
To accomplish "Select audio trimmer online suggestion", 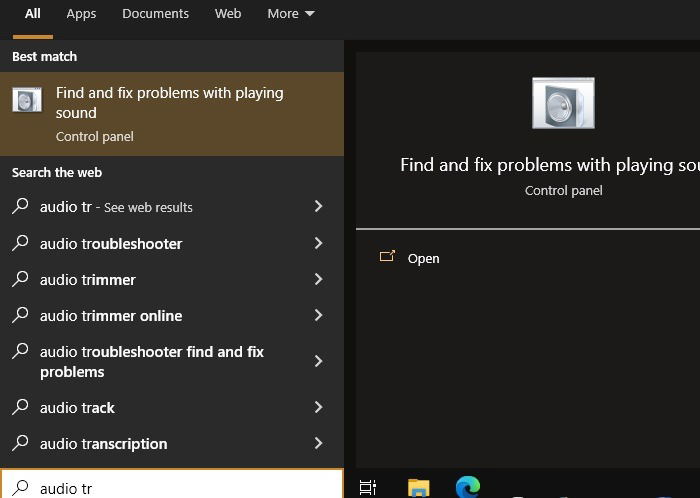I will pos(172,315).
